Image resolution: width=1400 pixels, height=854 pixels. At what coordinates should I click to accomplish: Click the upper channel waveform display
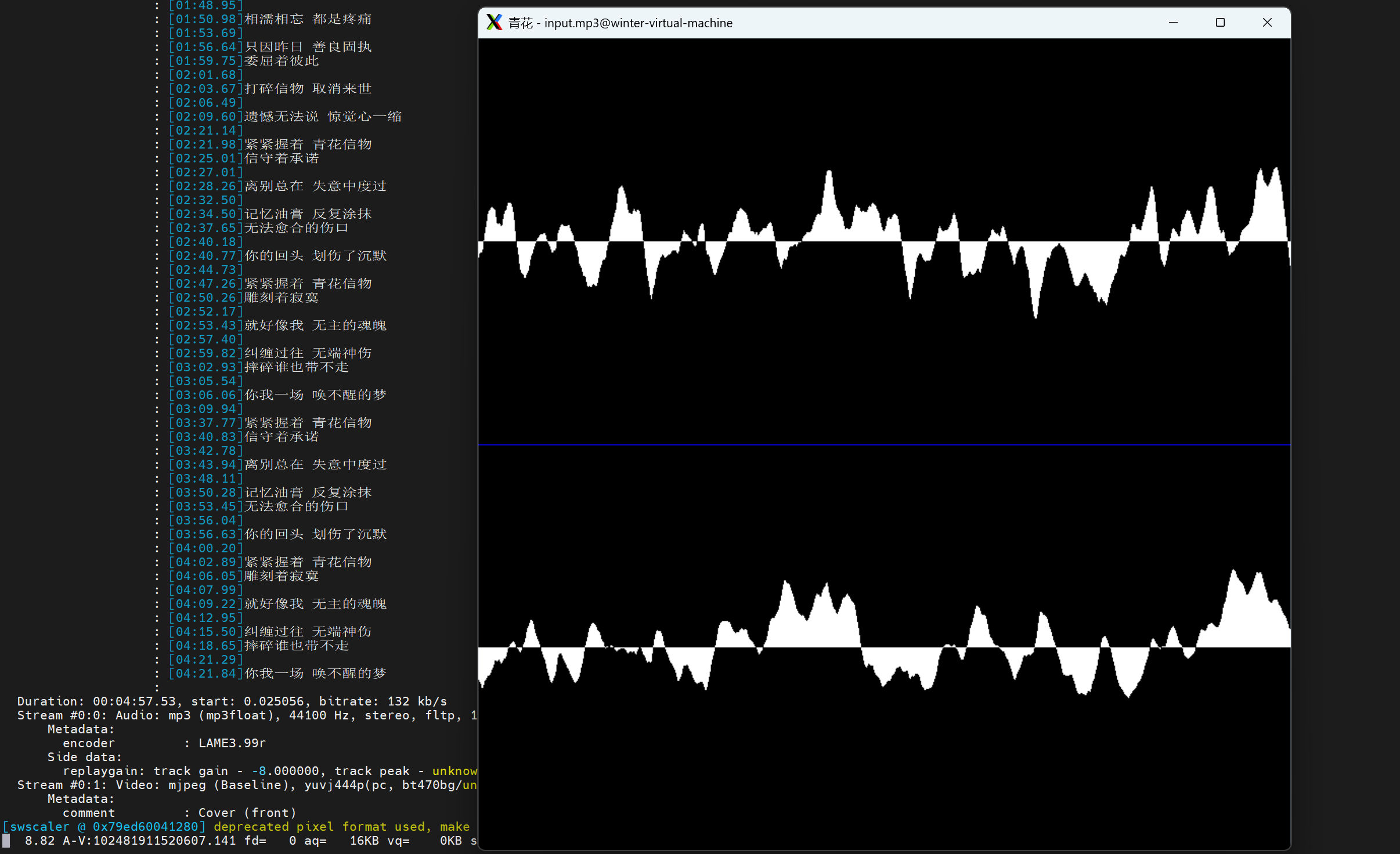pyautogui.click(x=883, y=241)
